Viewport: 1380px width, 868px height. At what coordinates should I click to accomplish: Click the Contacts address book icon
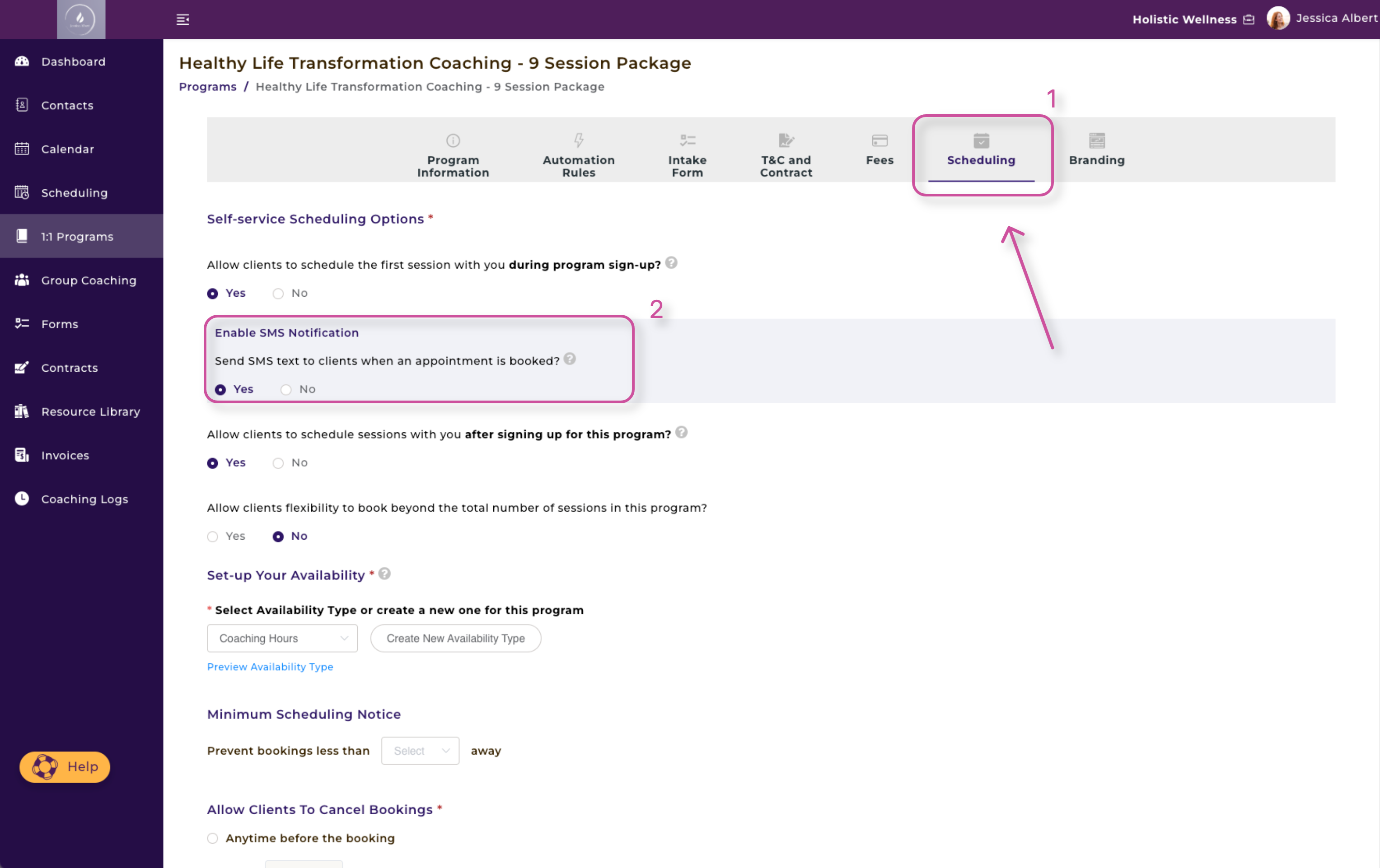[22, 105]
